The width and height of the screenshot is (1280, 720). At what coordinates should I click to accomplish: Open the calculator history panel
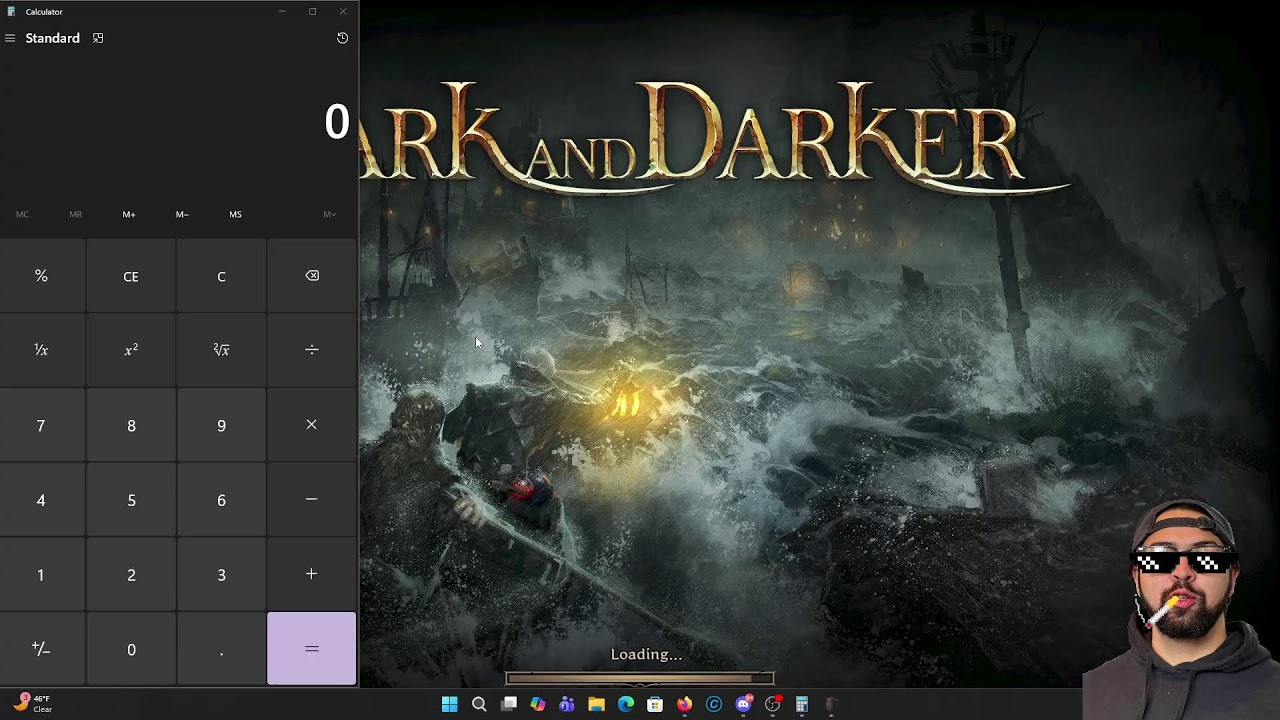342,38
